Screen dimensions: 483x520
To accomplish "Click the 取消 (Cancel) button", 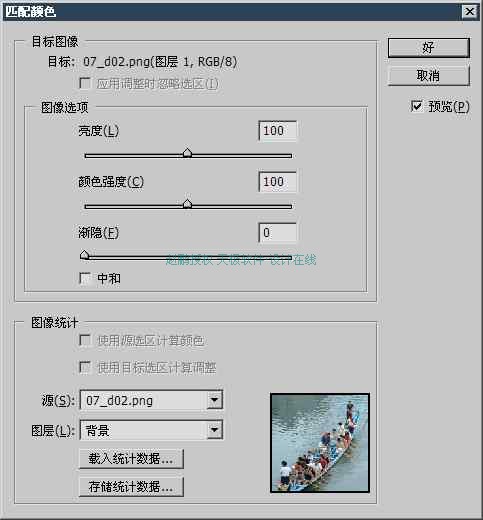I will click(x=429, y=76).
